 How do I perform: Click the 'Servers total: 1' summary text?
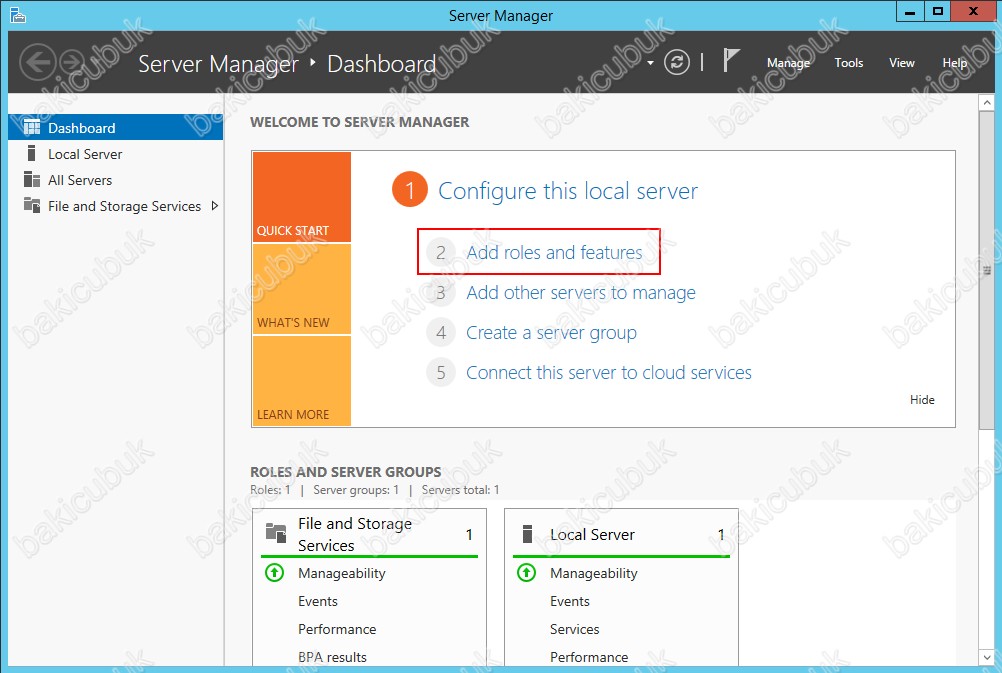460,490
